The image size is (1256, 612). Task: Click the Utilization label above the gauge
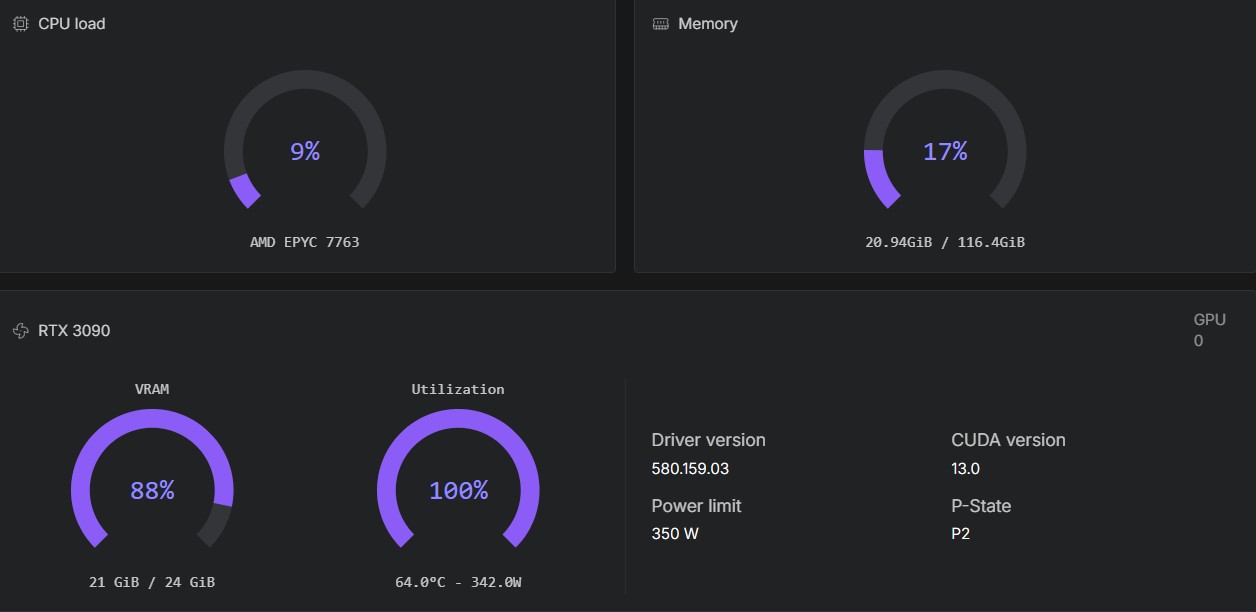click(458, 389)
